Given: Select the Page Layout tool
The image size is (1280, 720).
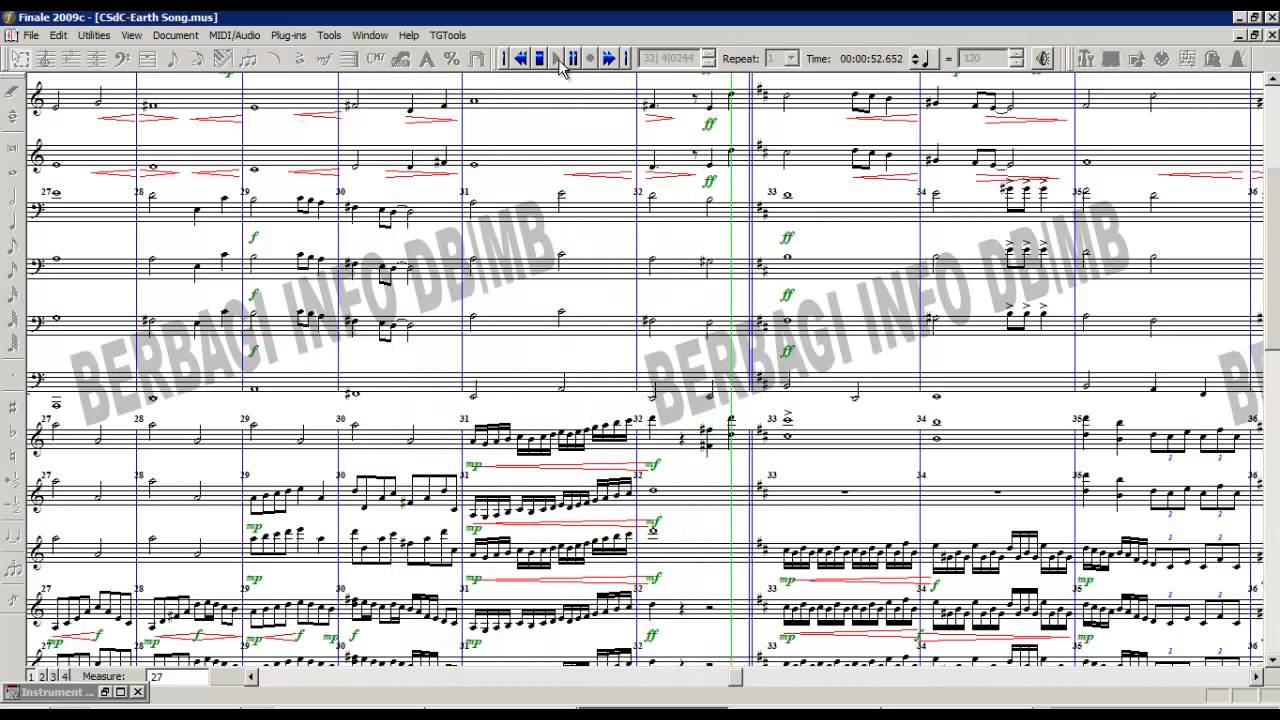Looking at the screenshot, I should [x=477, y=59].
